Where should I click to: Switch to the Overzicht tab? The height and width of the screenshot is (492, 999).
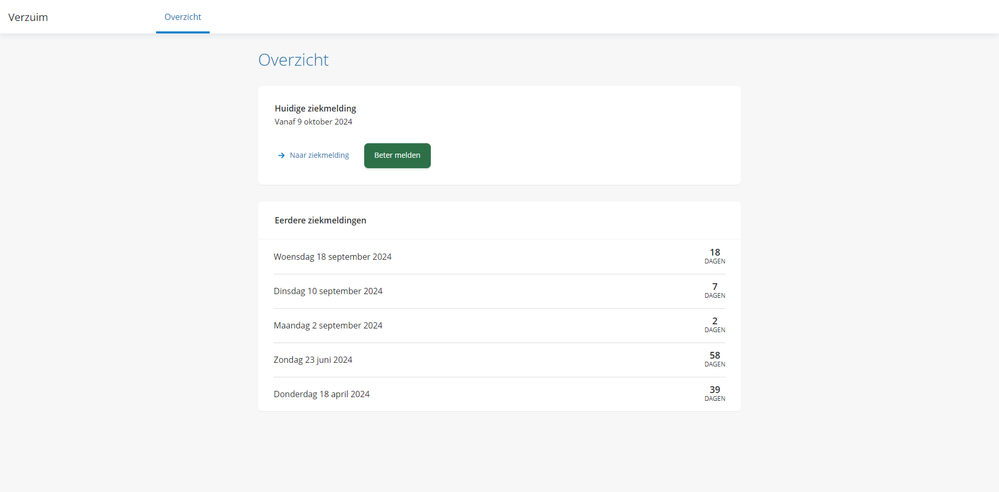click(183, 17)
